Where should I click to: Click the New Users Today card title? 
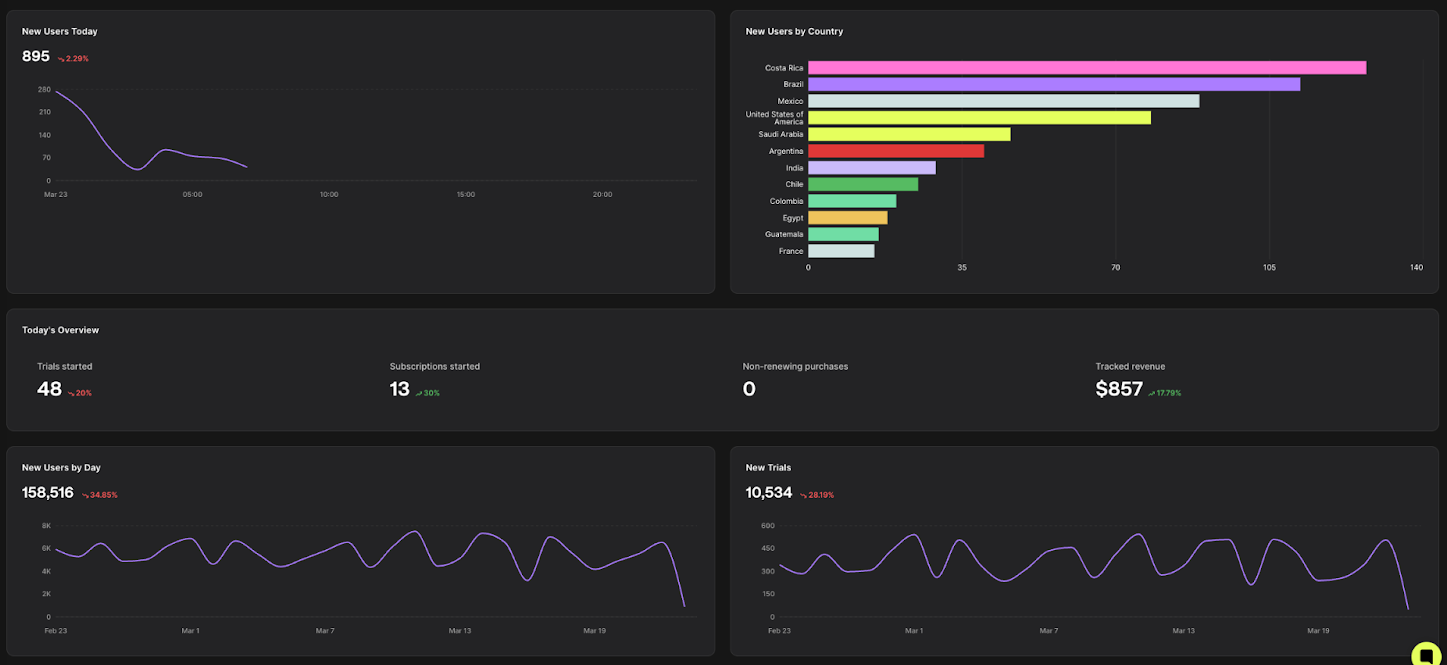tap(59, 31)
